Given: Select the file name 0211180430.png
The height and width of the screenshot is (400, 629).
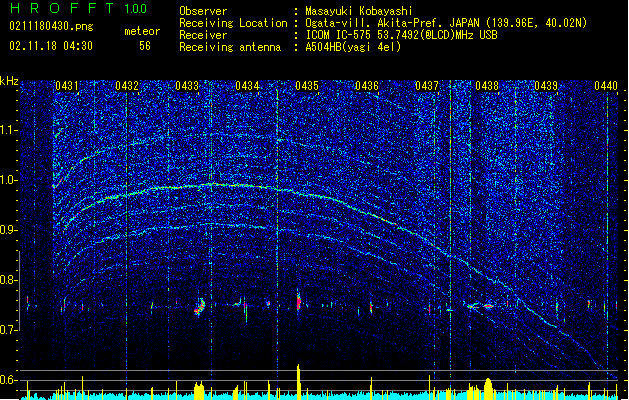Looking at the screenshot, I should (51, 26).
